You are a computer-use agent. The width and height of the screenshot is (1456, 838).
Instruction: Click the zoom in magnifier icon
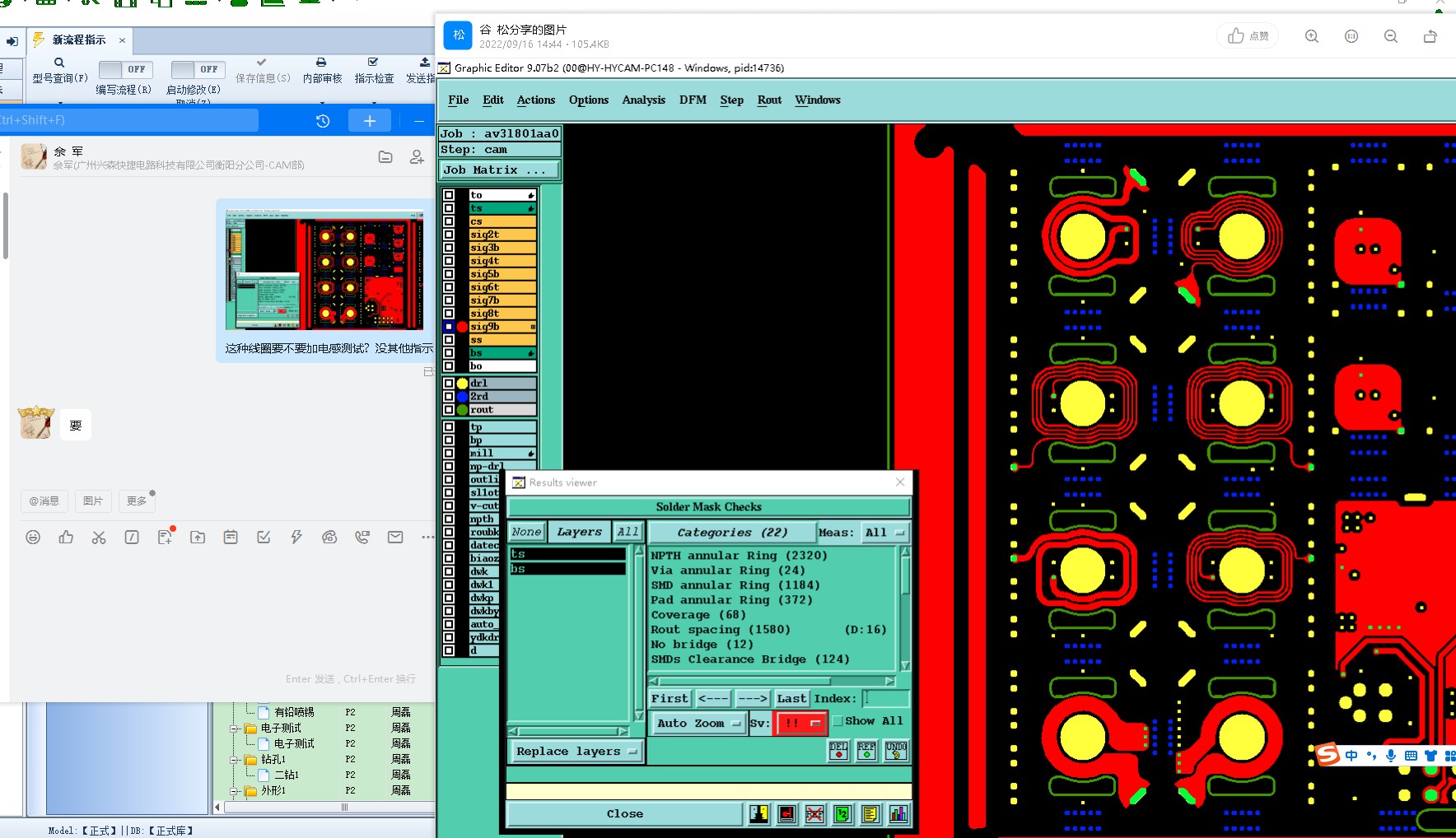[1312, 36]
